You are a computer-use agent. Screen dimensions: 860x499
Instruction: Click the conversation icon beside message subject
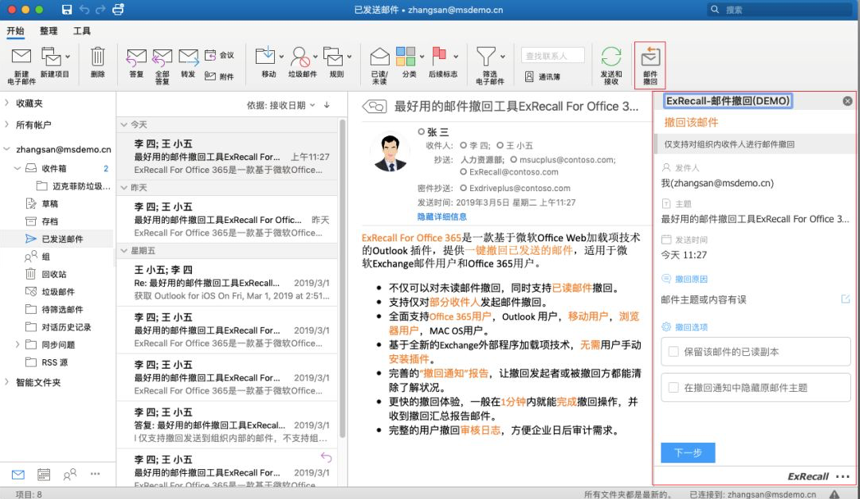375,106
